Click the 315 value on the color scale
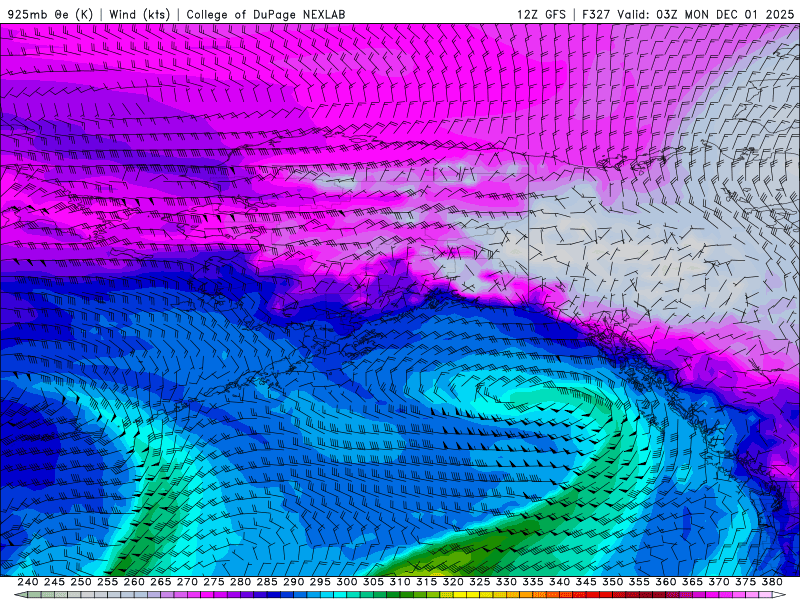 coord(426,582)
